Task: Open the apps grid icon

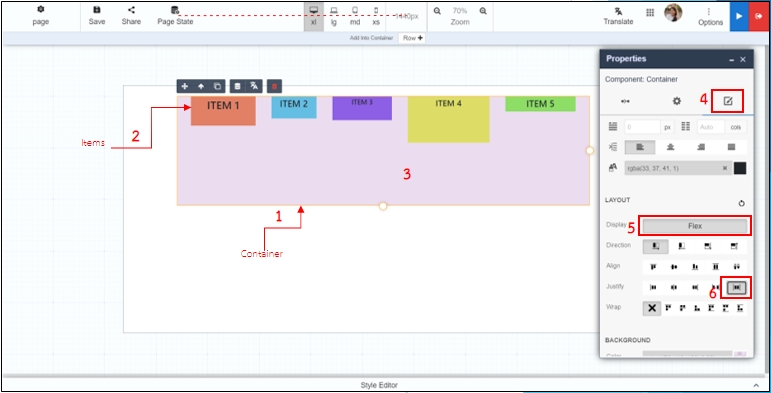Action: click(650, 13)
